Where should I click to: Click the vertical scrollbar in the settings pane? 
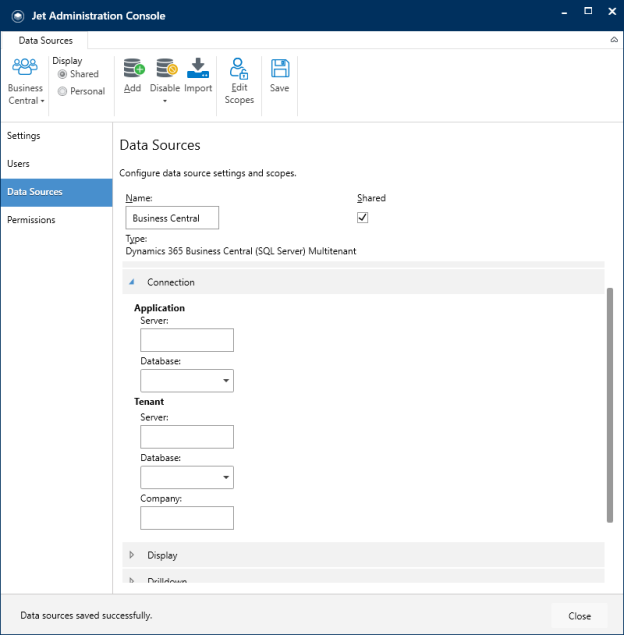609,405
